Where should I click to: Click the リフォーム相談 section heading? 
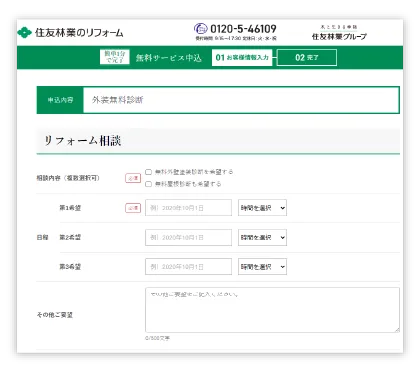(82, 141)
